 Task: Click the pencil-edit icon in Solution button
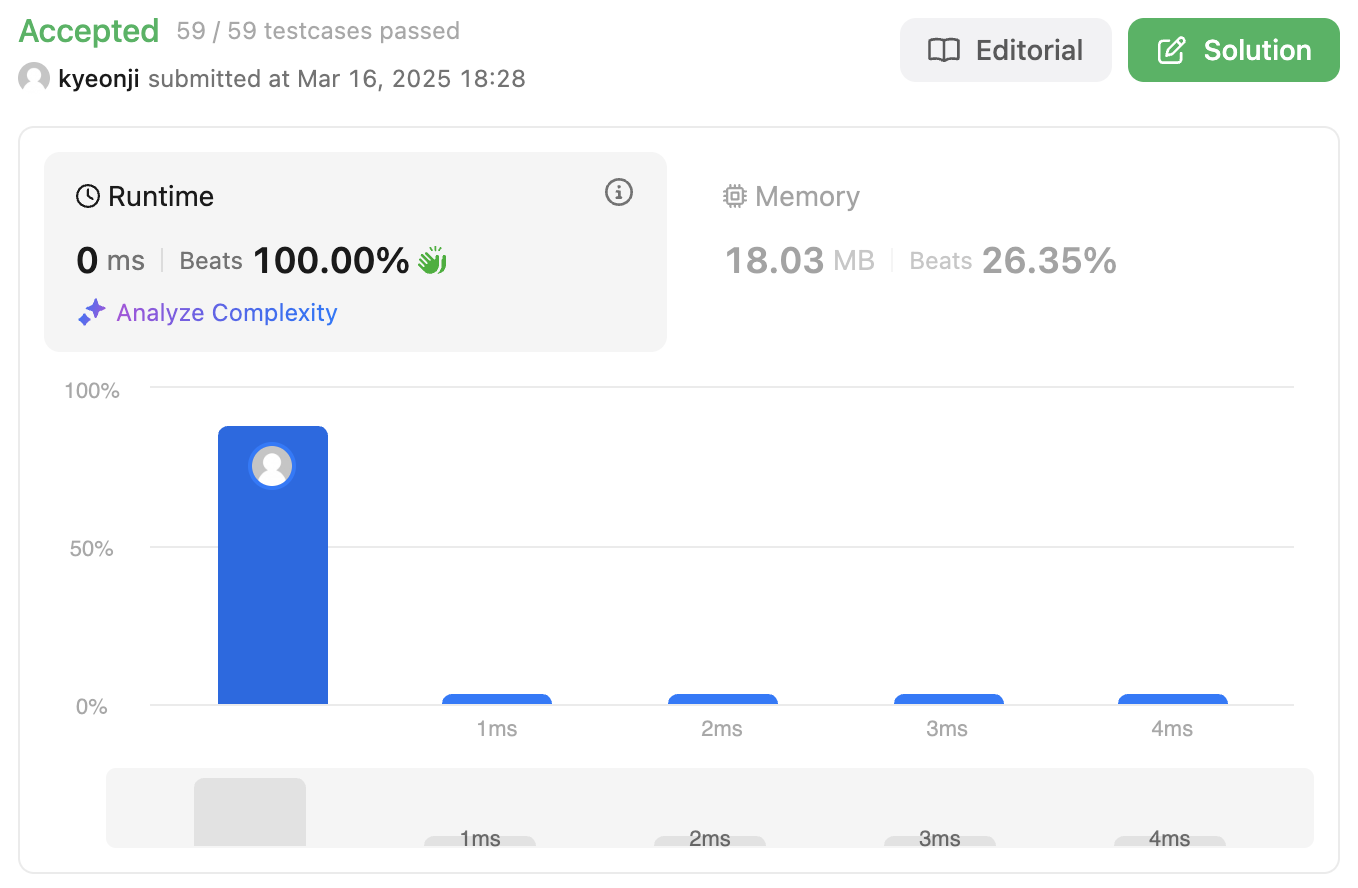(1171, 51)
